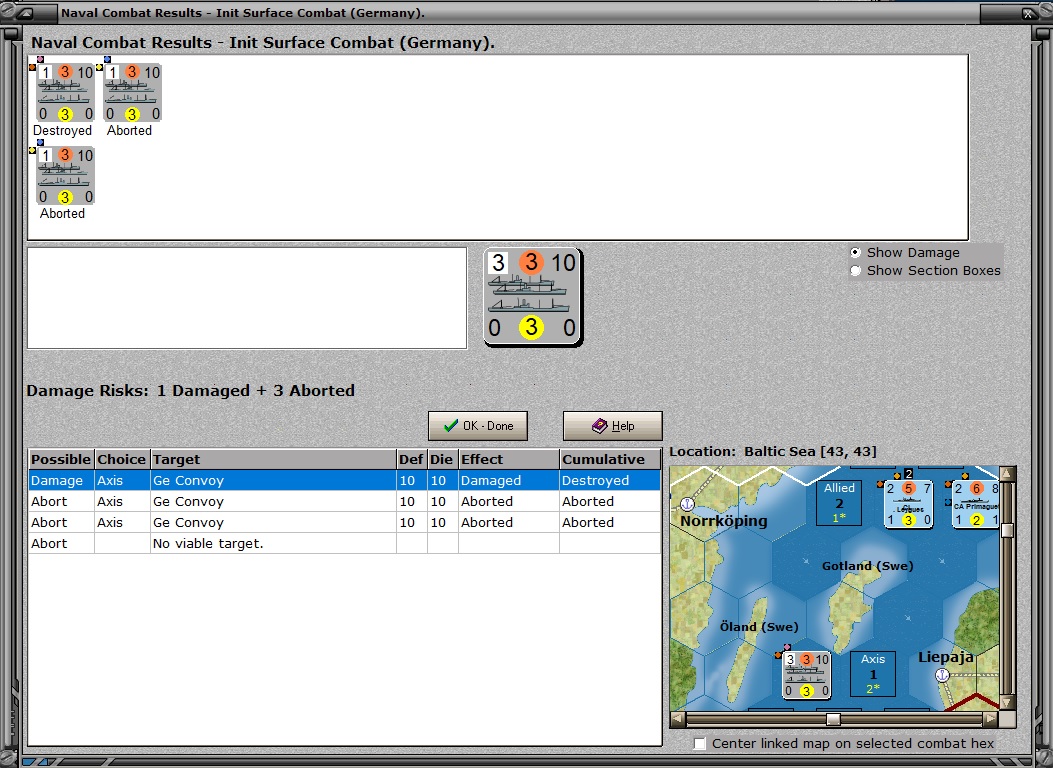
Task: Click the Liepaja port anchor symbol
Action: pyautogui.click(x=942, y=675)
